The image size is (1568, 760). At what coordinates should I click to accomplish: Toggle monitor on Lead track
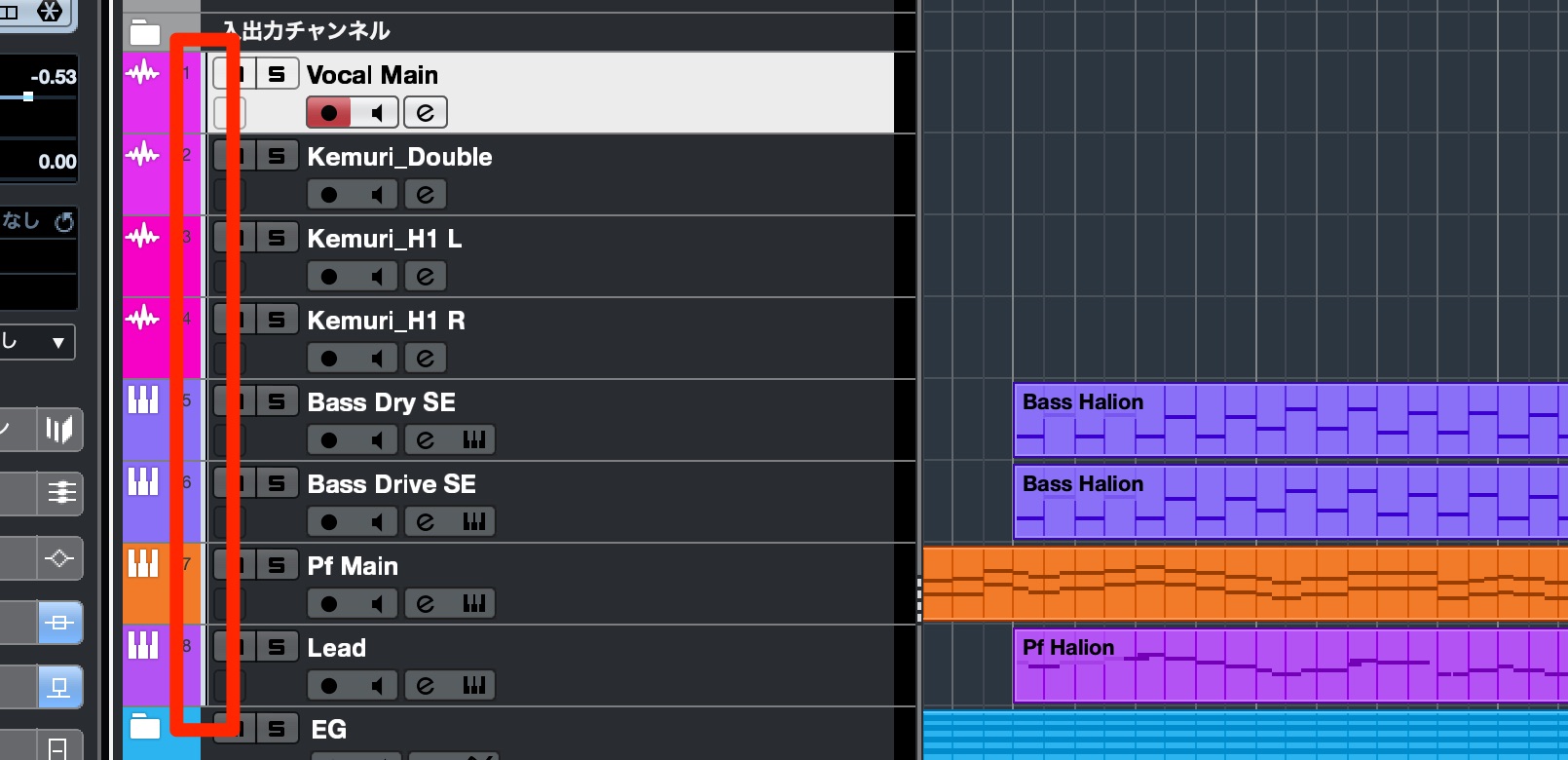pyautogui.click(x=376, y=686)
